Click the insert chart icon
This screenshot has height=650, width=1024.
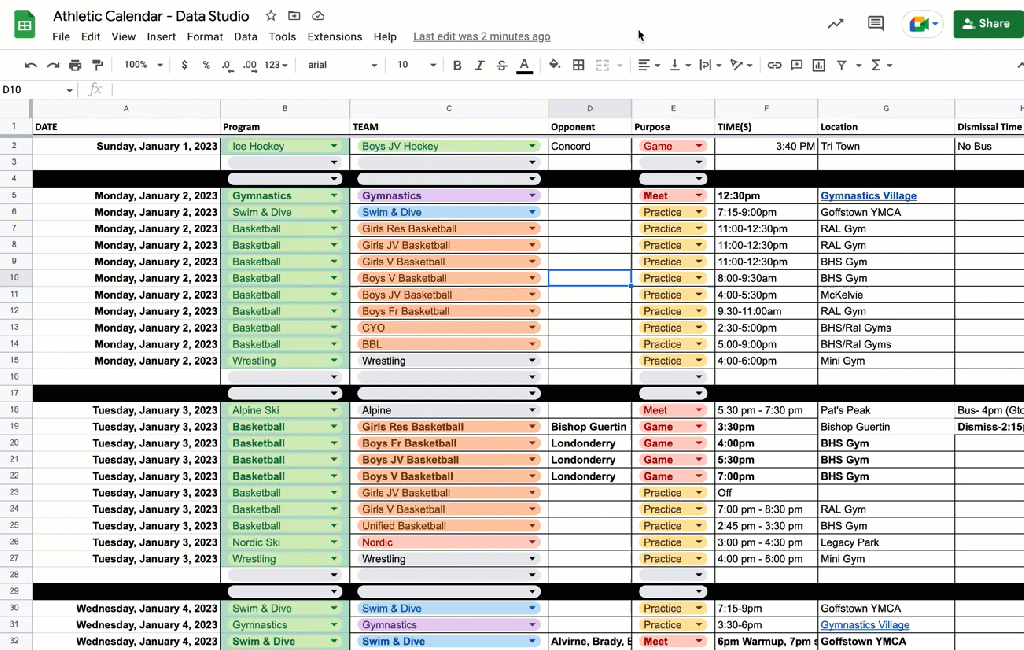point(819,65)
